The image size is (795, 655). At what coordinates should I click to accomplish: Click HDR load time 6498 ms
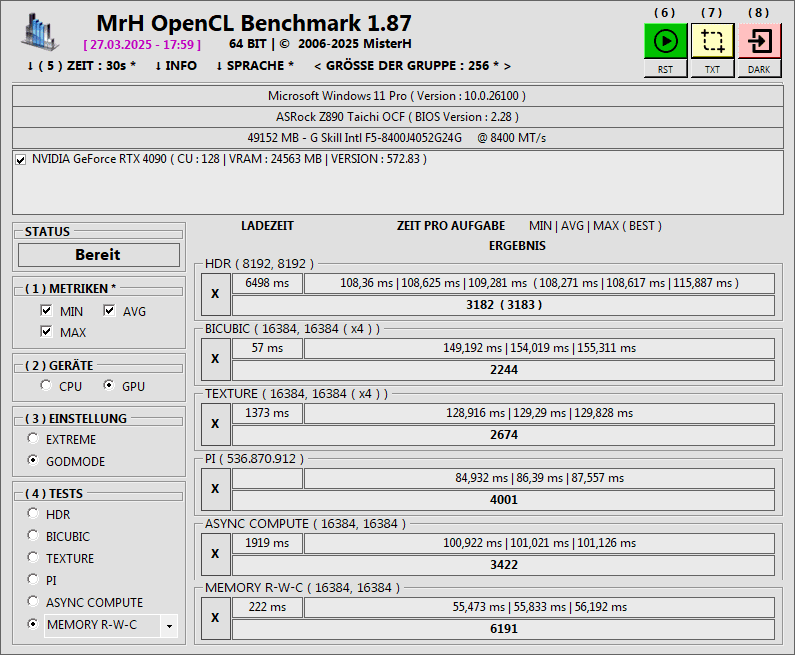[267, 283]
